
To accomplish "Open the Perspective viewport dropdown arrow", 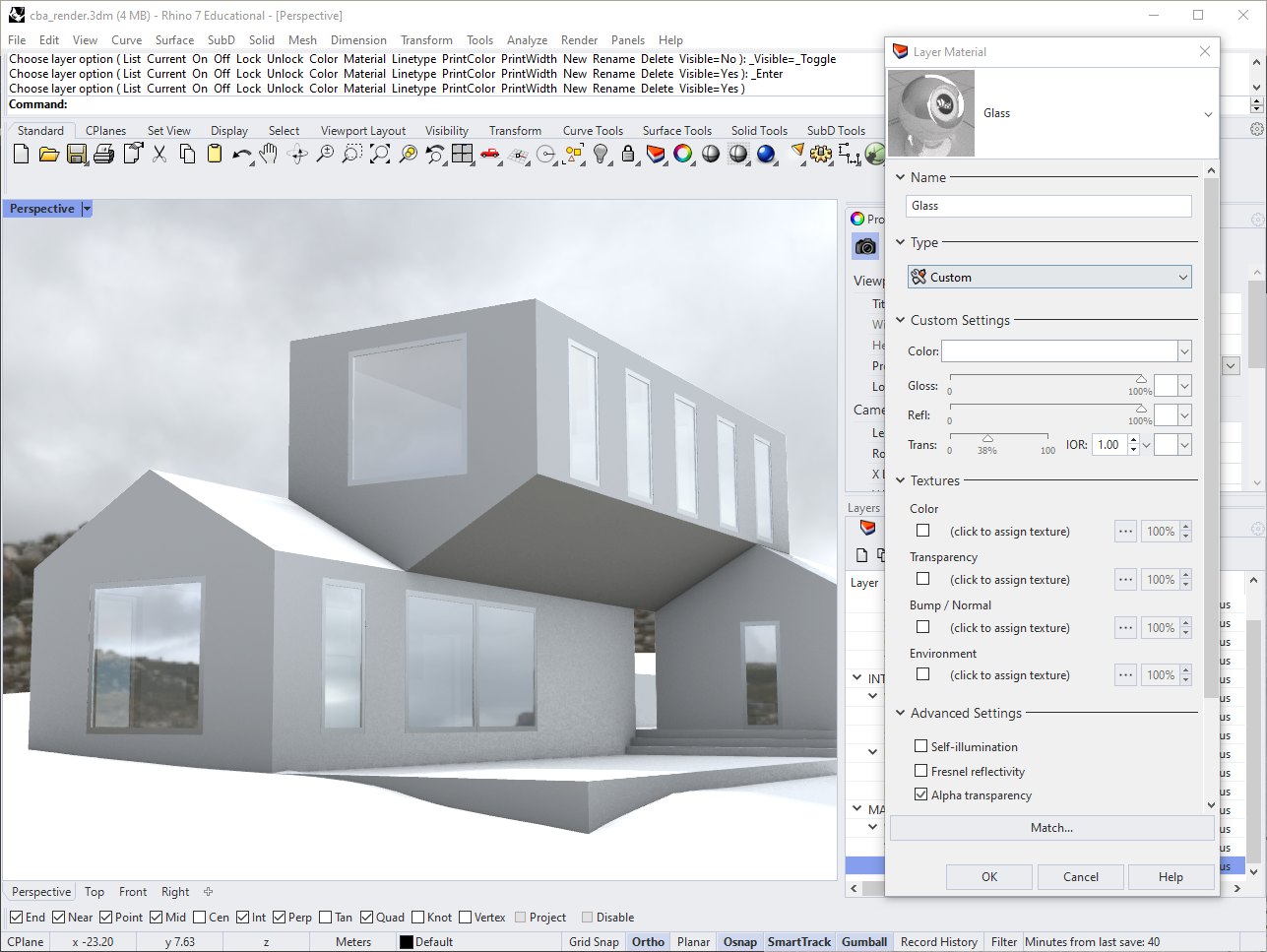I will tap(87, 209).
